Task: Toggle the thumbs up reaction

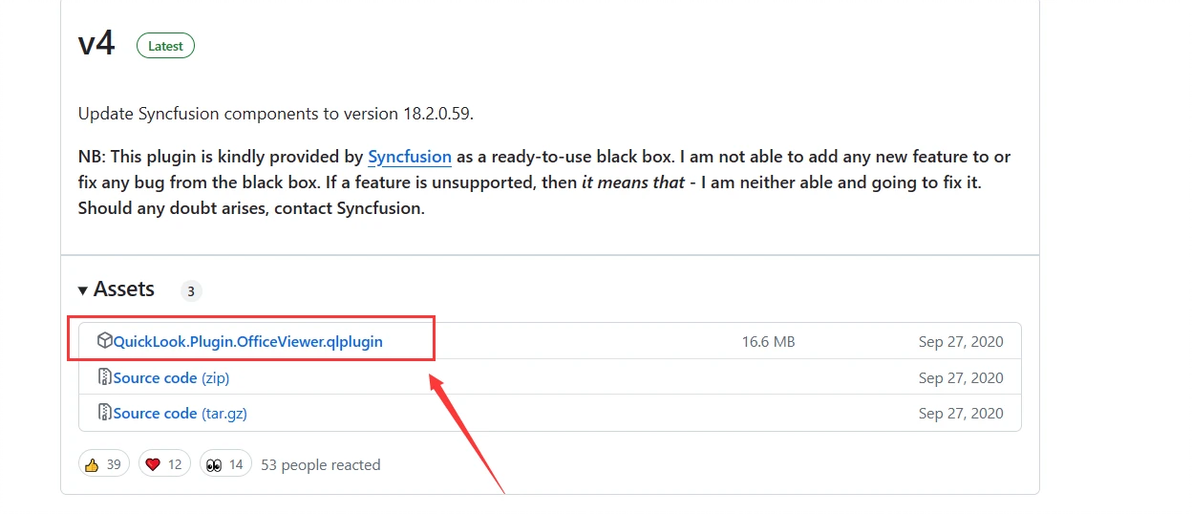Action: coord(104,464)
